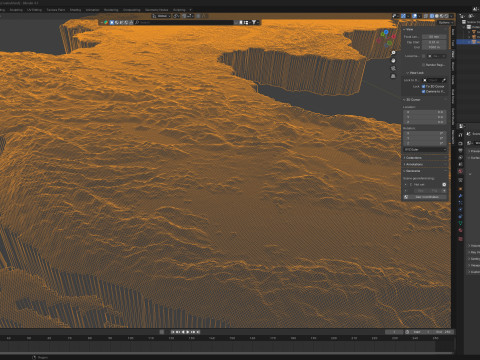
Task: Jump to timeline start button
Action: point(173,332)
